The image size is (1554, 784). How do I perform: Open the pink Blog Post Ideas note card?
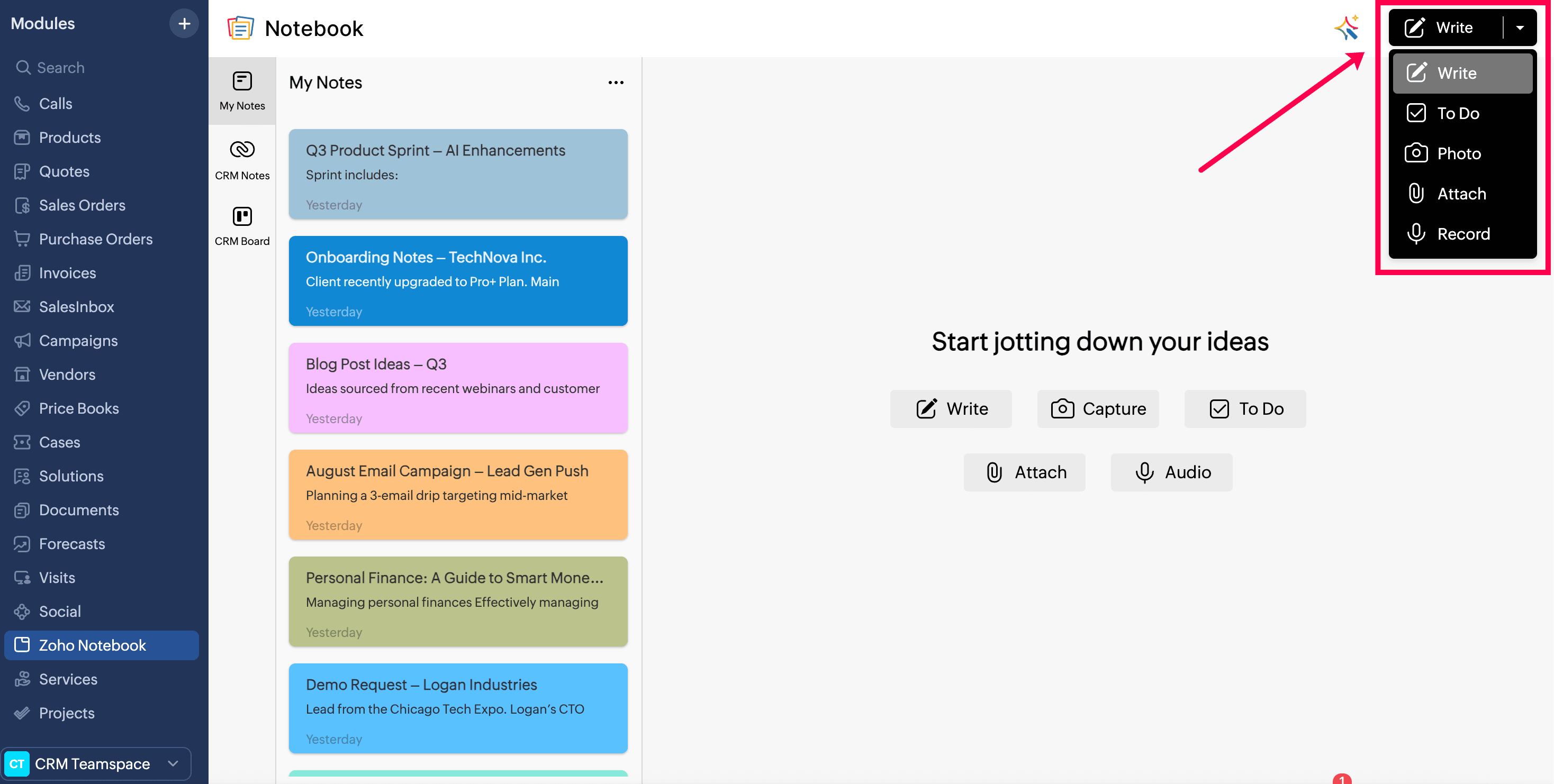(x=458, y=388)
